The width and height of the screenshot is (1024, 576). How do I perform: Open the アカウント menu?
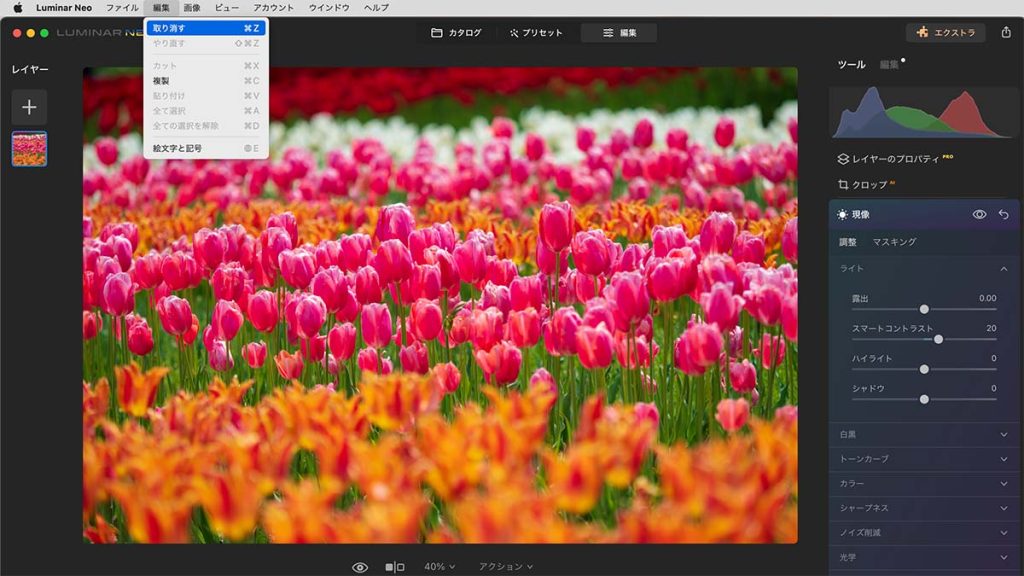[x=274, y=8]
